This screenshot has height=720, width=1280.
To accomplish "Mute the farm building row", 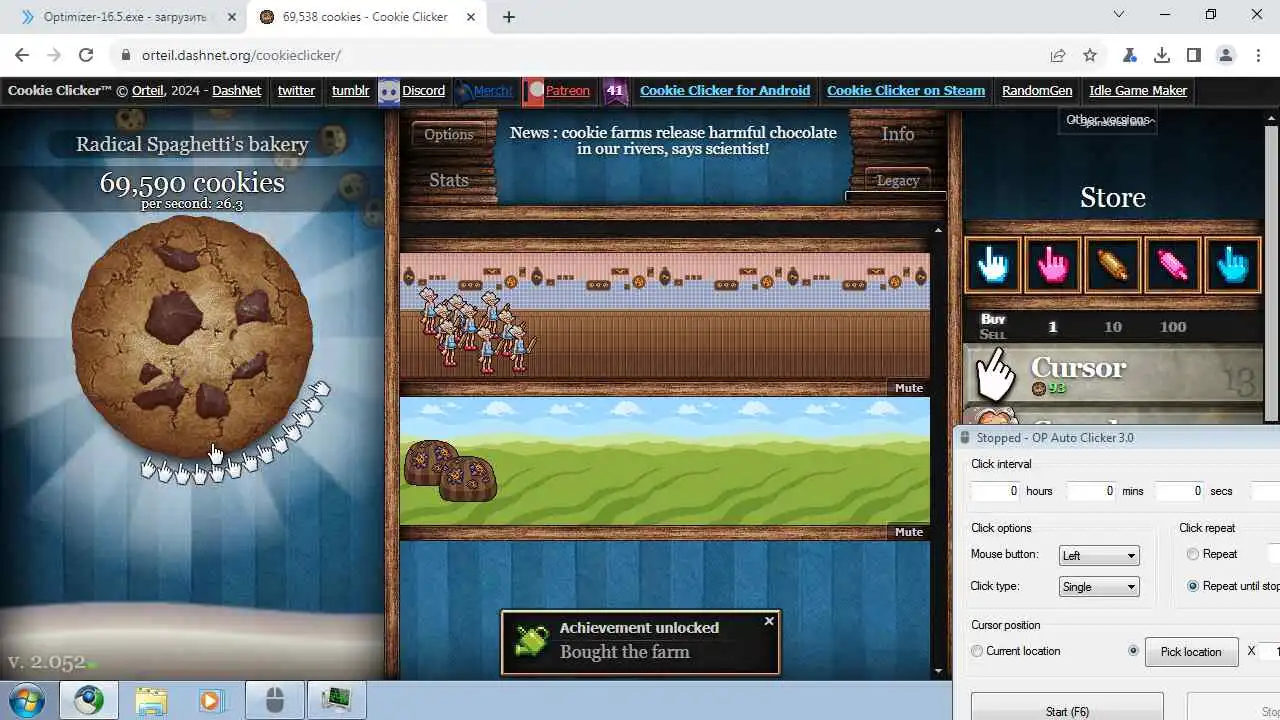I will pos(909,532).
